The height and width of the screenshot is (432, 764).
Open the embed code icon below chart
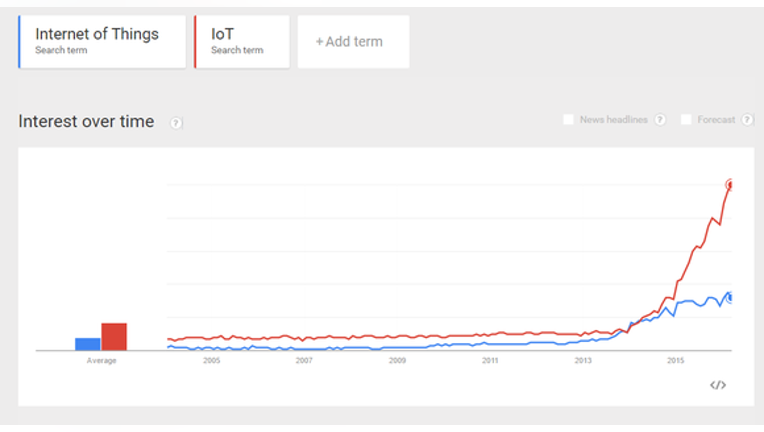718,385
